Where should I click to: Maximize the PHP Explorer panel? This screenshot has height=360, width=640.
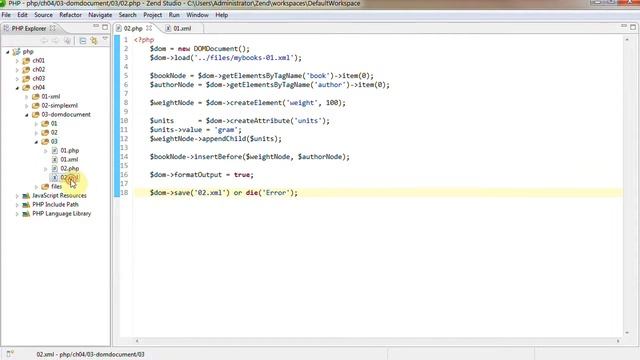pyautogui.click(x=105, y=27)
